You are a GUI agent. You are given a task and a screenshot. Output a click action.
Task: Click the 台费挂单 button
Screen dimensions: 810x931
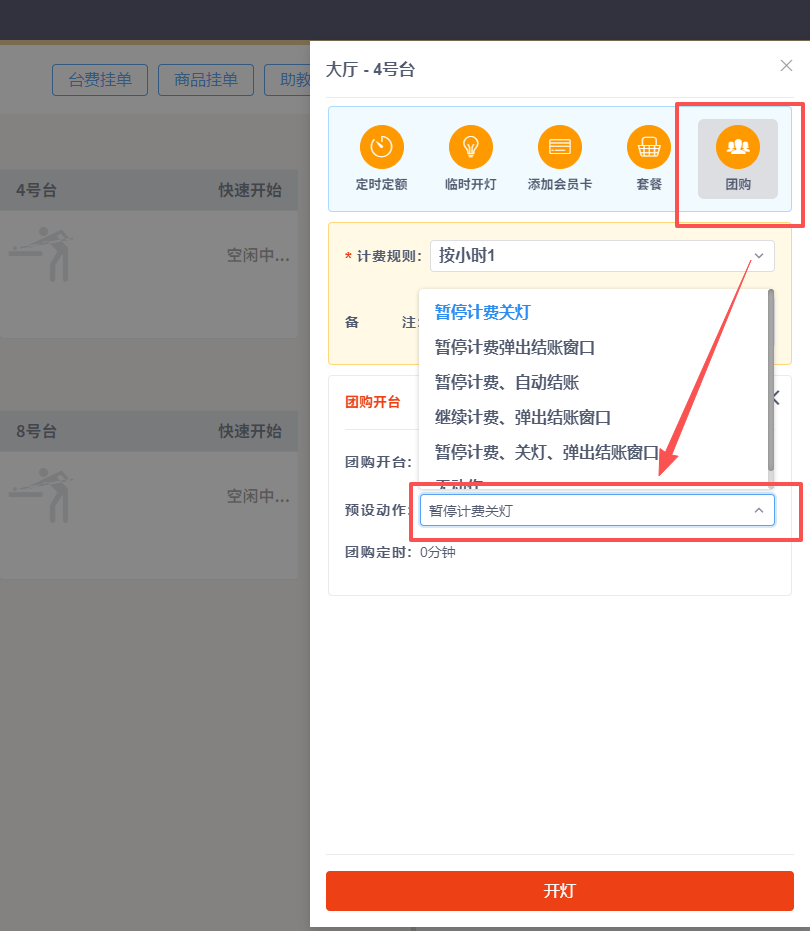point(99,80)
